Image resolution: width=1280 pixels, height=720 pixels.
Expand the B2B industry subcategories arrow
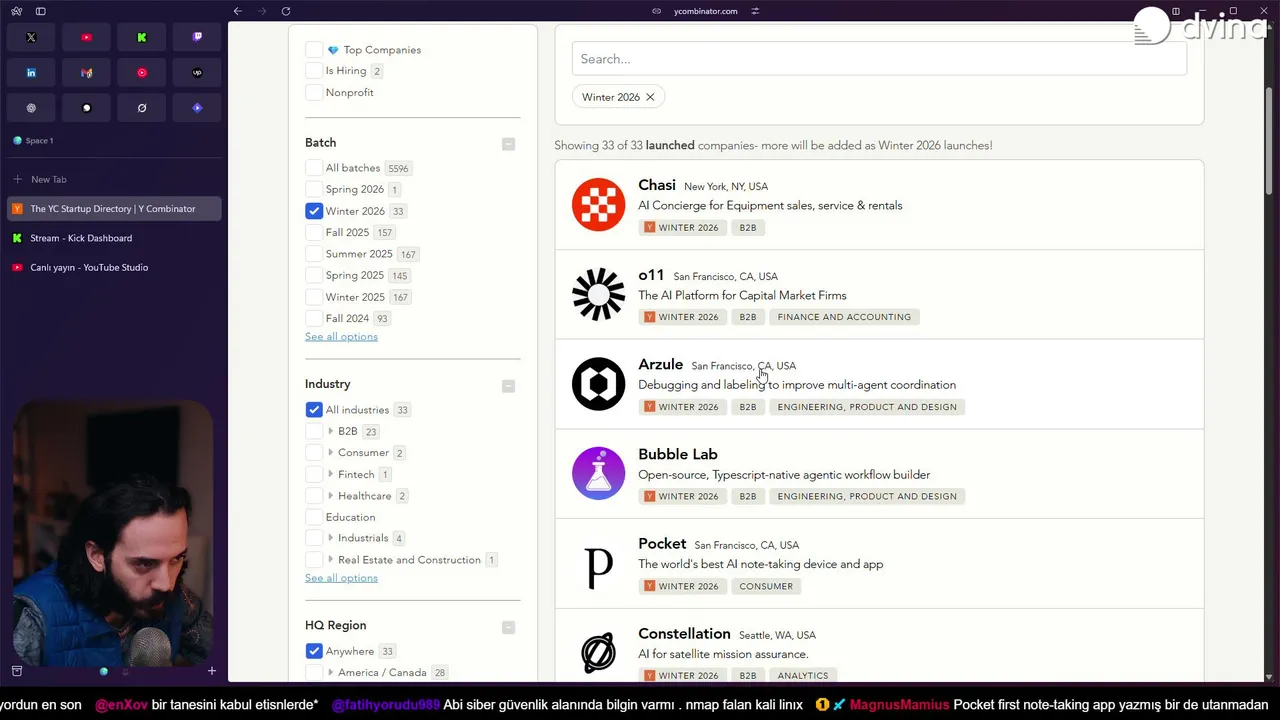(330, 431)
